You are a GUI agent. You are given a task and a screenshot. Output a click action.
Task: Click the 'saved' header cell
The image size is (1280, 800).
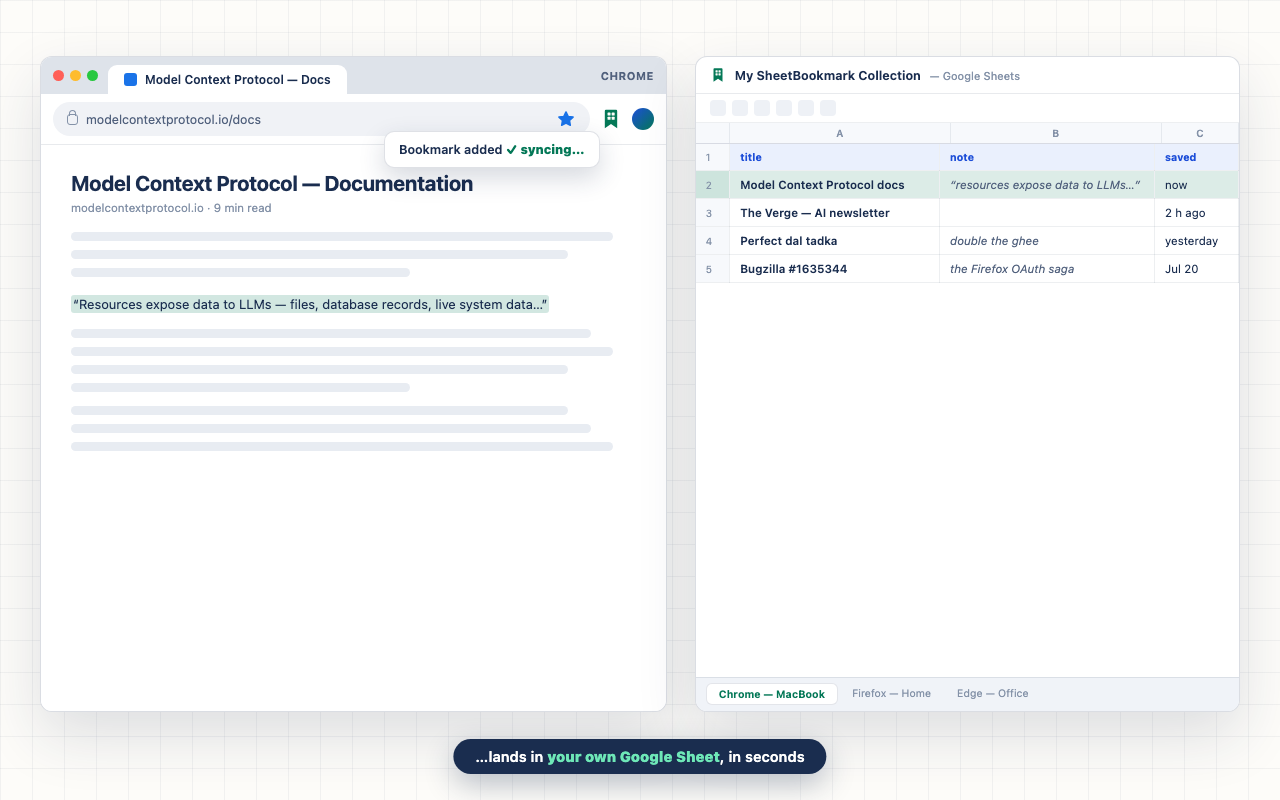[x=1196, y=157]
